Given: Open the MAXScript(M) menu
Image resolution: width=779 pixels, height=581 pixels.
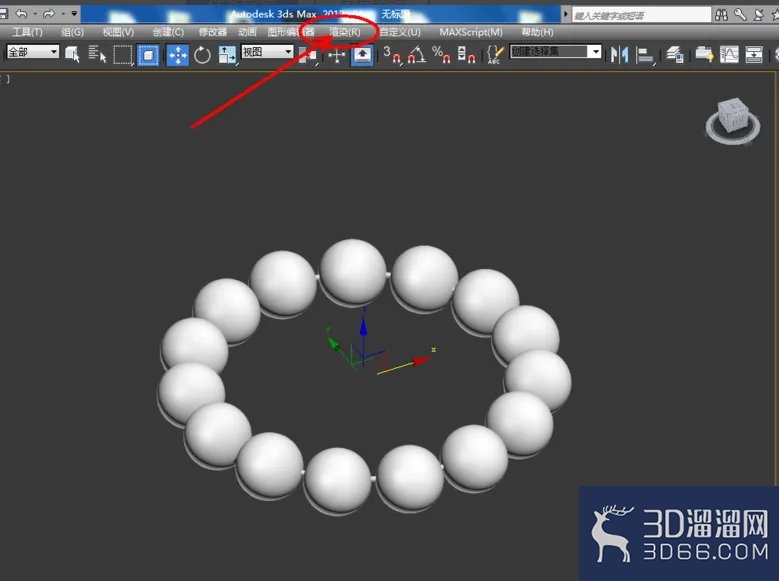Looking at the screenshot, I should point(471,32).
